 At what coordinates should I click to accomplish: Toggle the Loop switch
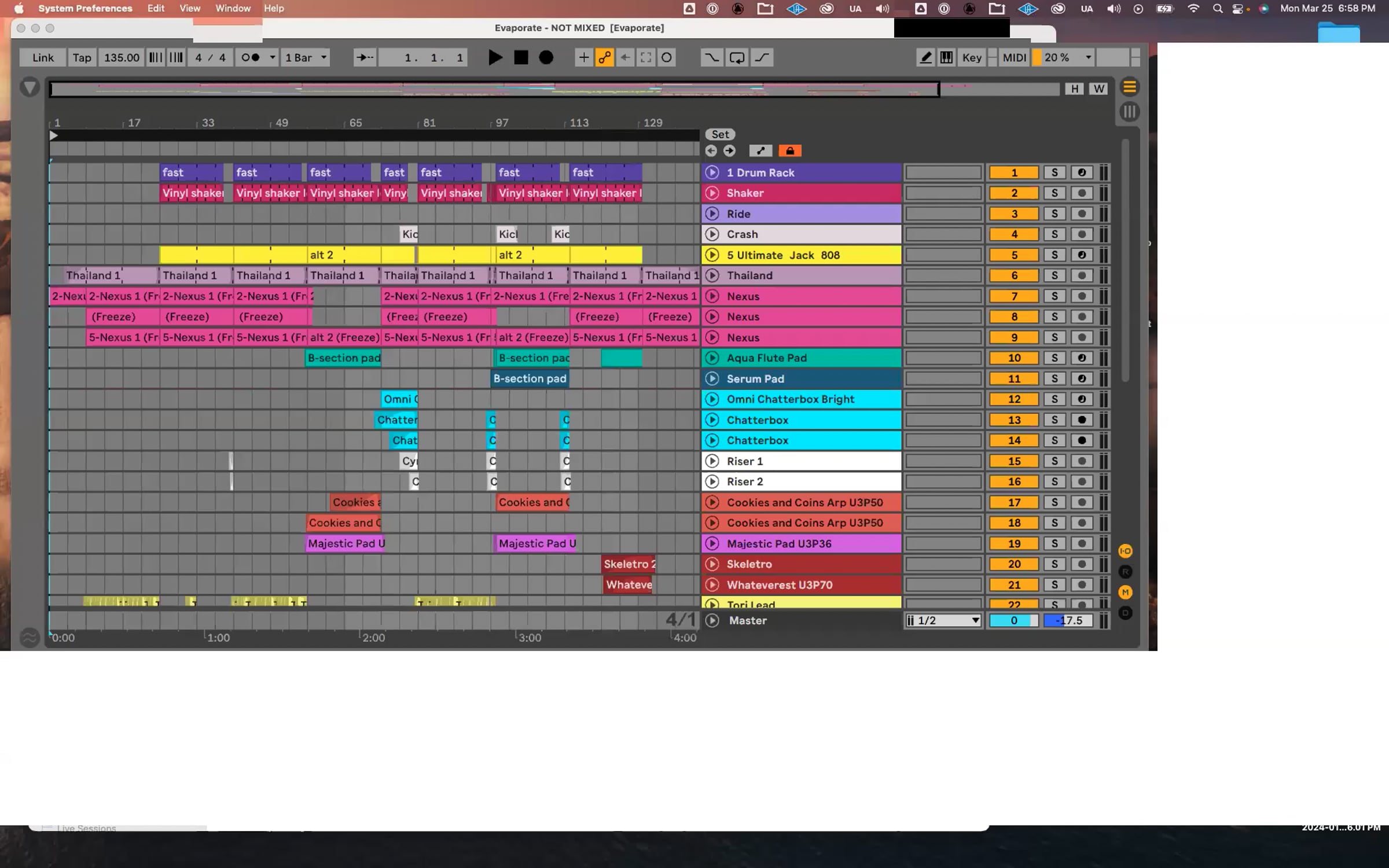point(737,57)
